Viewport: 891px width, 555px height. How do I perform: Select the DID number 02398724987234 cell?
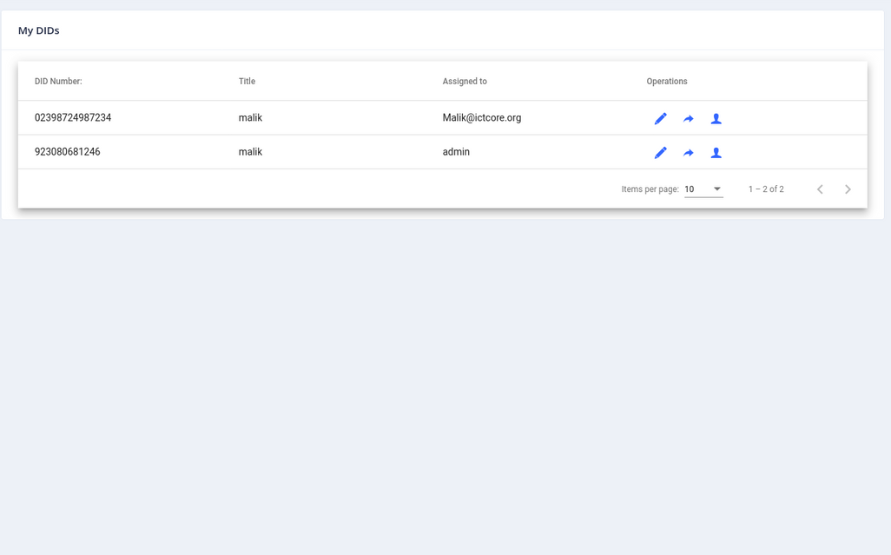pyautogui.click(x=73, y=118)
